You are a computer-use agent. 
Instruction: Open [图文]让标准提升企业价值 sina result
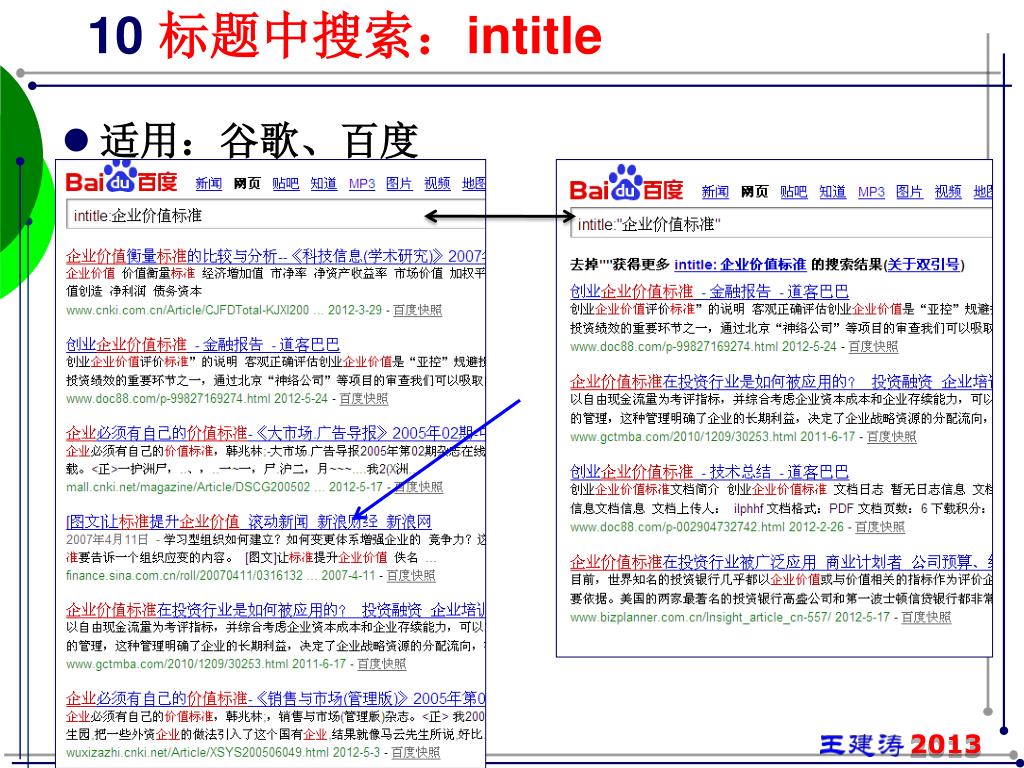(x=248, y=521)
